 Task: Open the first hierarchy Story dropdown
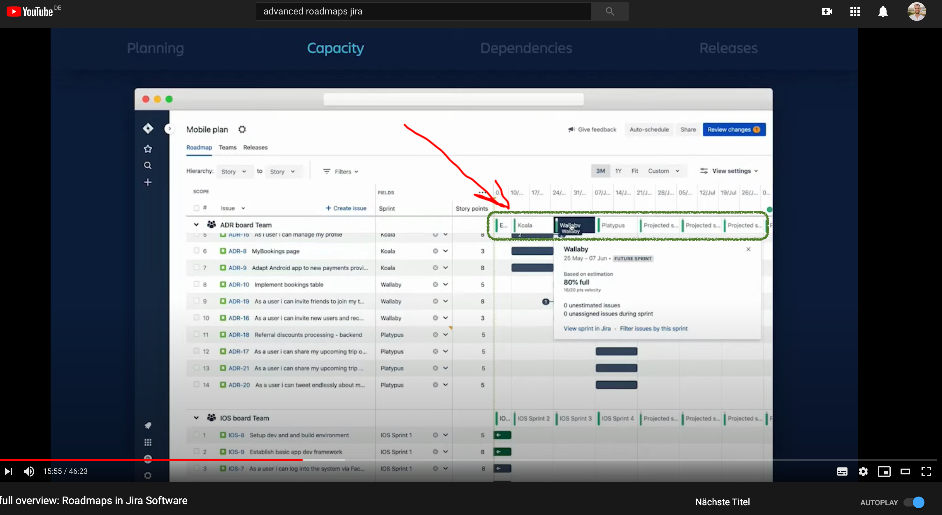(x=234, y=172)
